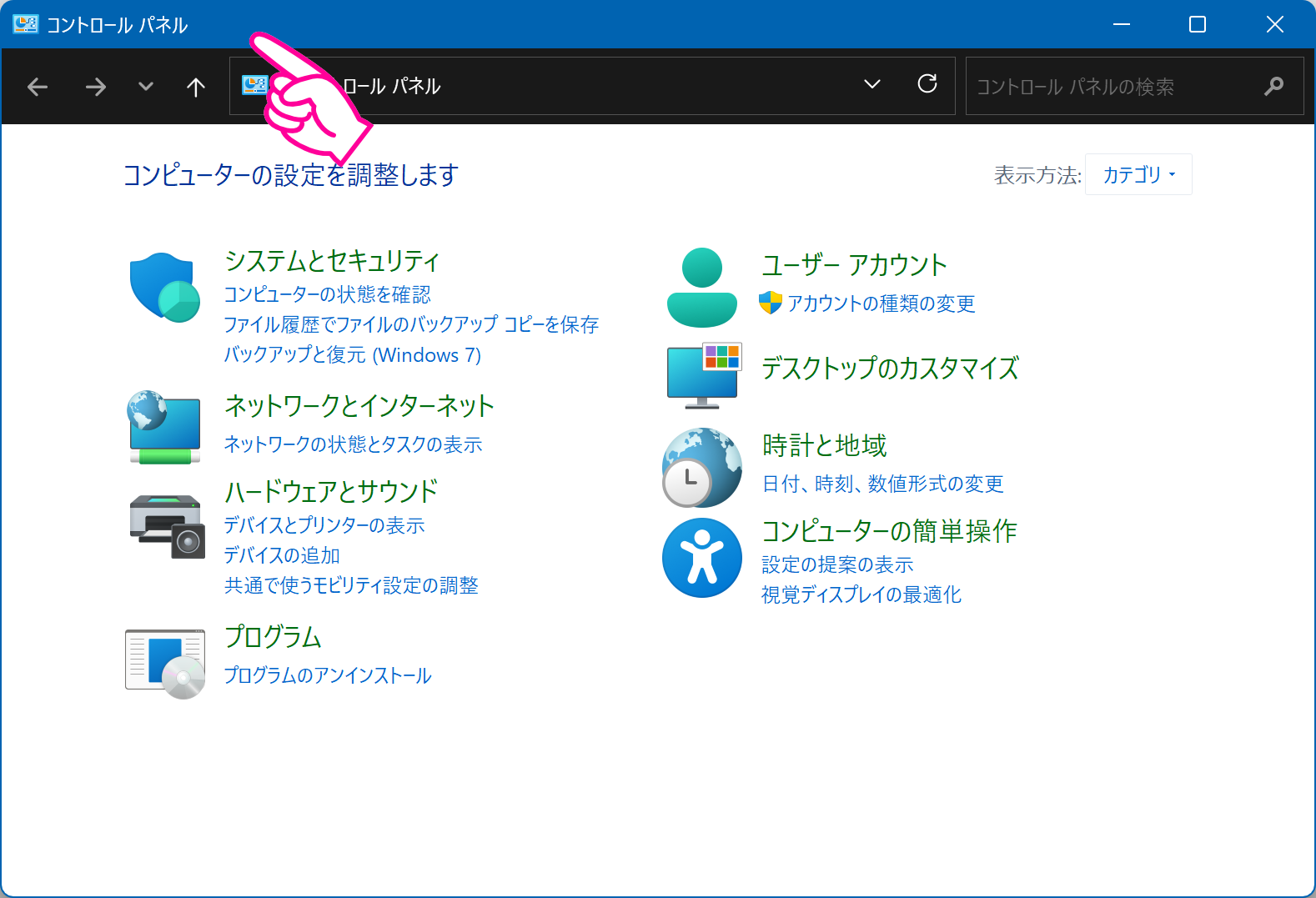Go up one folder level
The width and height of the screenshot is (1316, 898).
tap(196, 87)
